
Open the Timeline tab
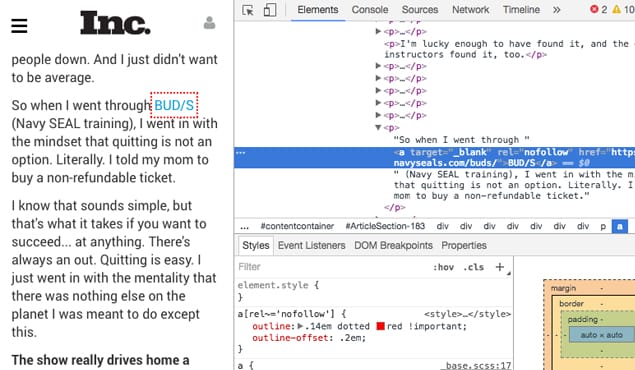tap(521, 10)
